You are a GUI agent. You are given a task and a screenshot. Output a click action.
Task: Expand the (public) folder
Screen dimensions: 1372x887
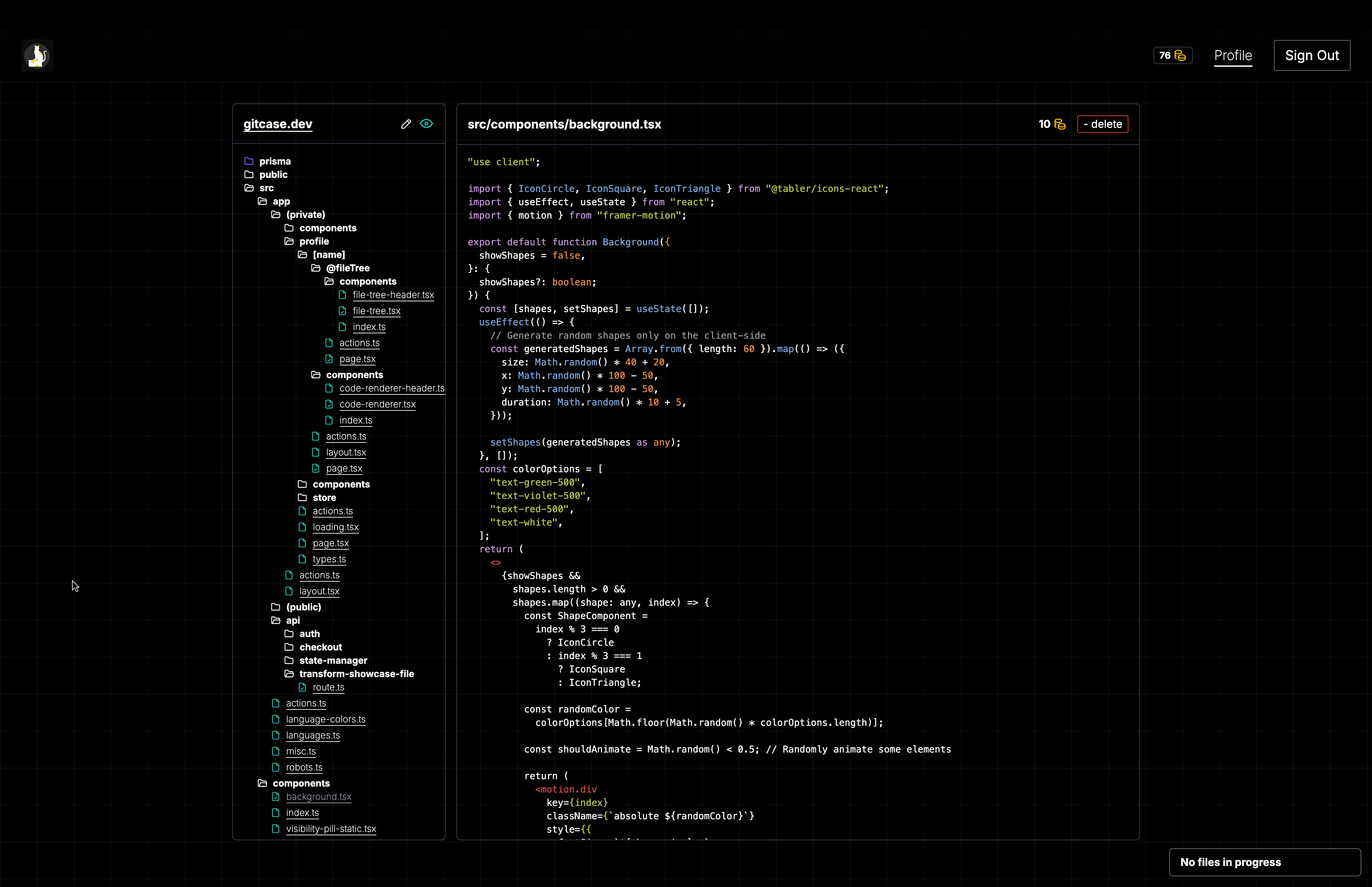tap(303, 607)
